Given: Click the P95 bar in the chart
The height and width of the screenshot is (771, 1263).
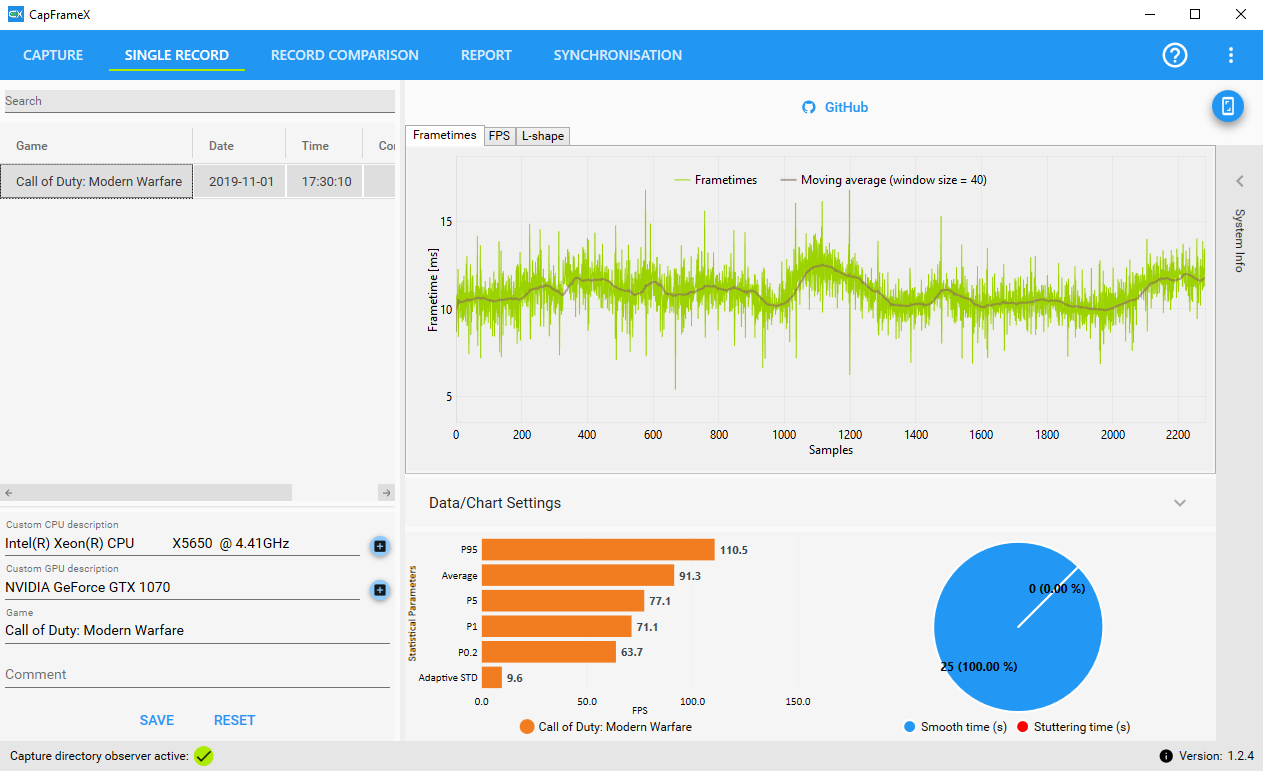Looking at the screenshot, I should (598, 550).
